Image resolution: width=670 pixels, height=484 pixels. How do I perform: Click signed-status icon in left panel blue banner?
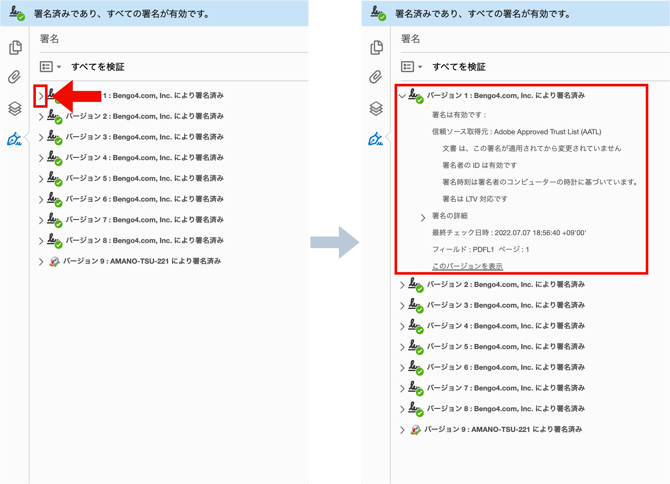point(17,13)
